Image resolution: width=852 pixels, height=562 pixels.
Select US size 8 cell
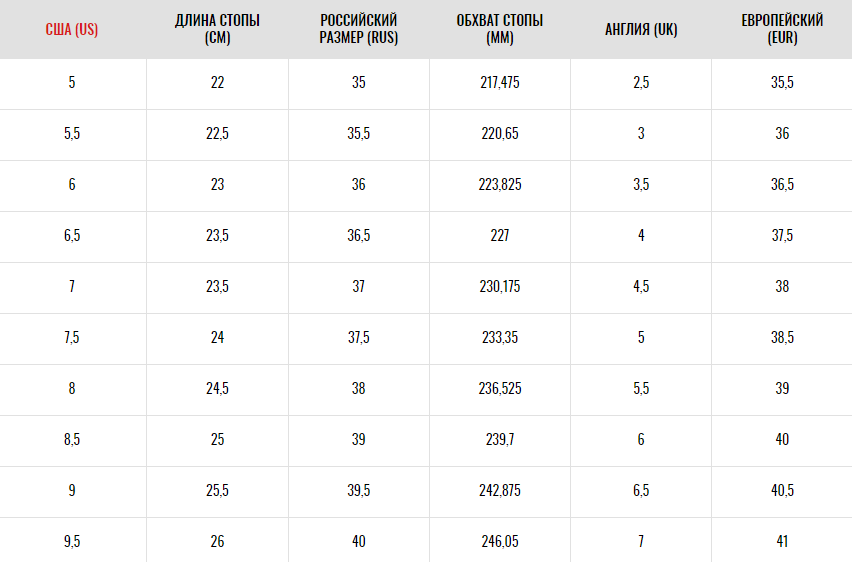72,389
